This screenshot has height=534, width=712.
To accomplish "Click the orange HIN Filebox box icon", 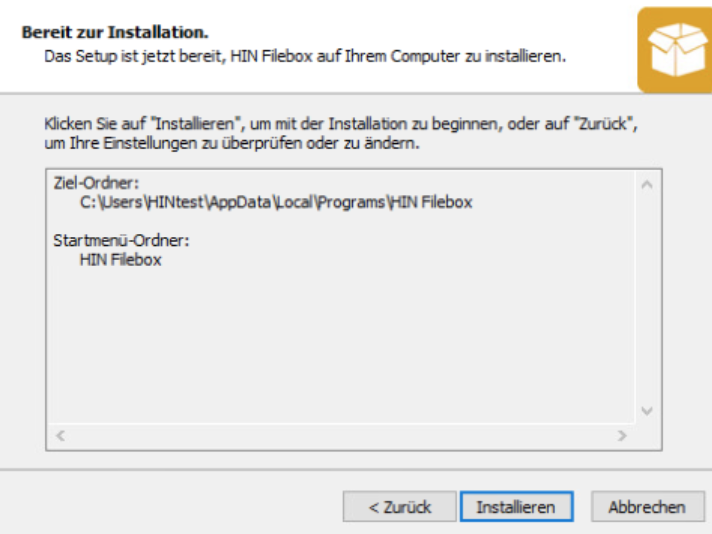I will (675, 50).
